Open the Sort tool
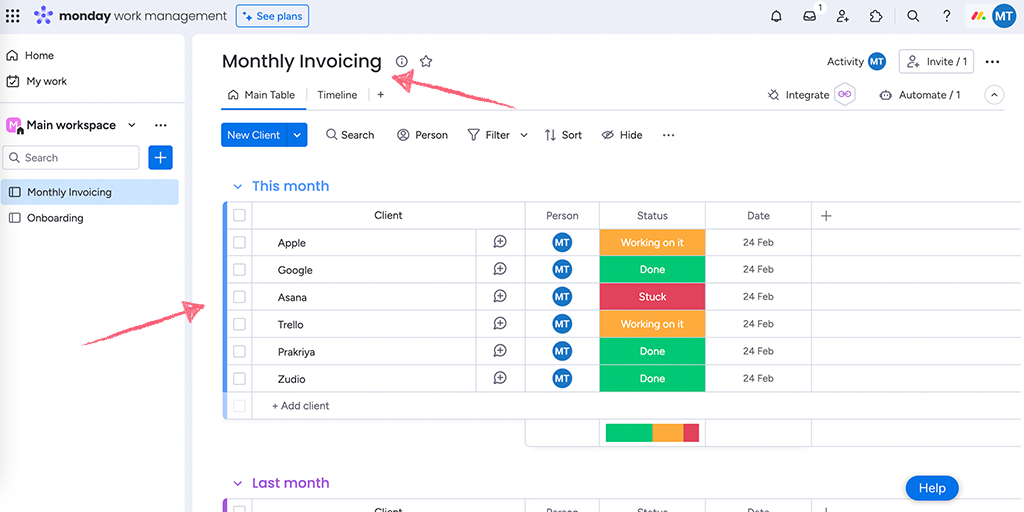Viewport: 1024px width, 512px height. coord(563,135)
